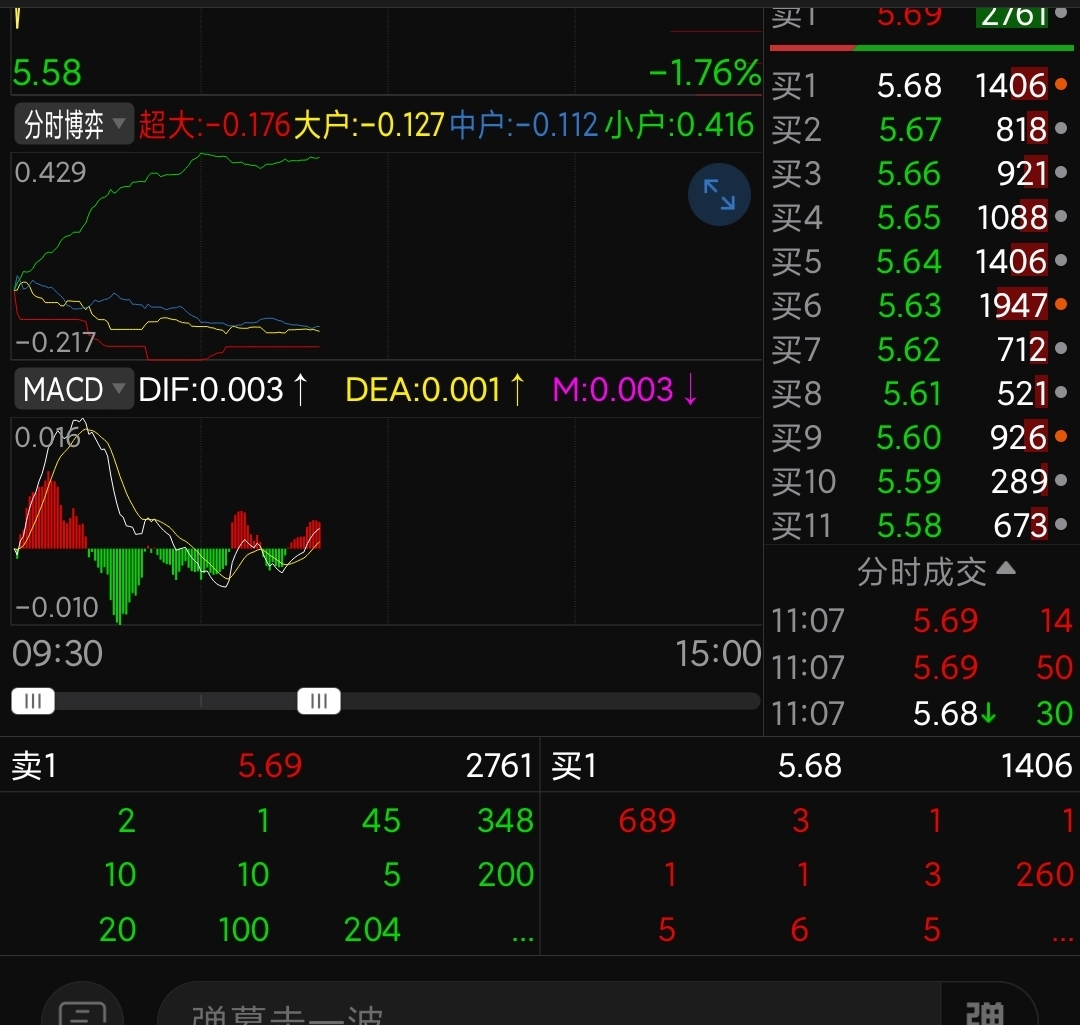Select the 买6 5.63 order row

pos(921,305)
